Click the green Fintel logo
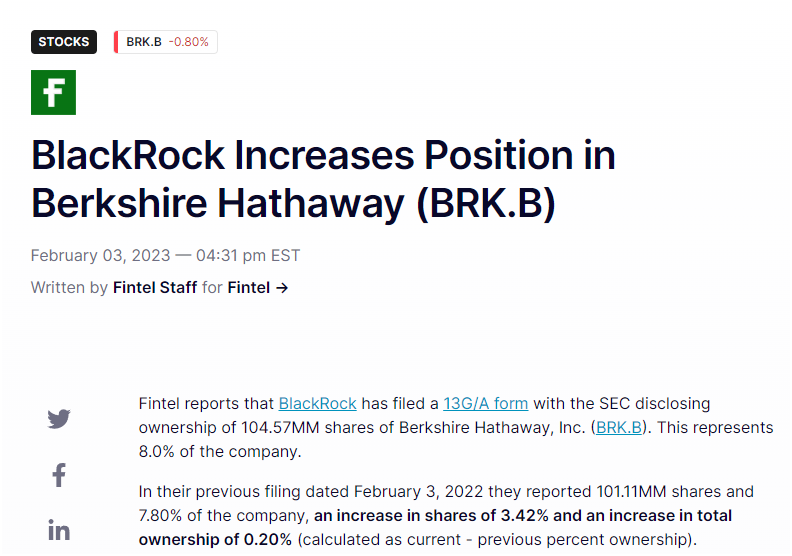This screenshot has height=556, width=792. (x=54, y=92)
